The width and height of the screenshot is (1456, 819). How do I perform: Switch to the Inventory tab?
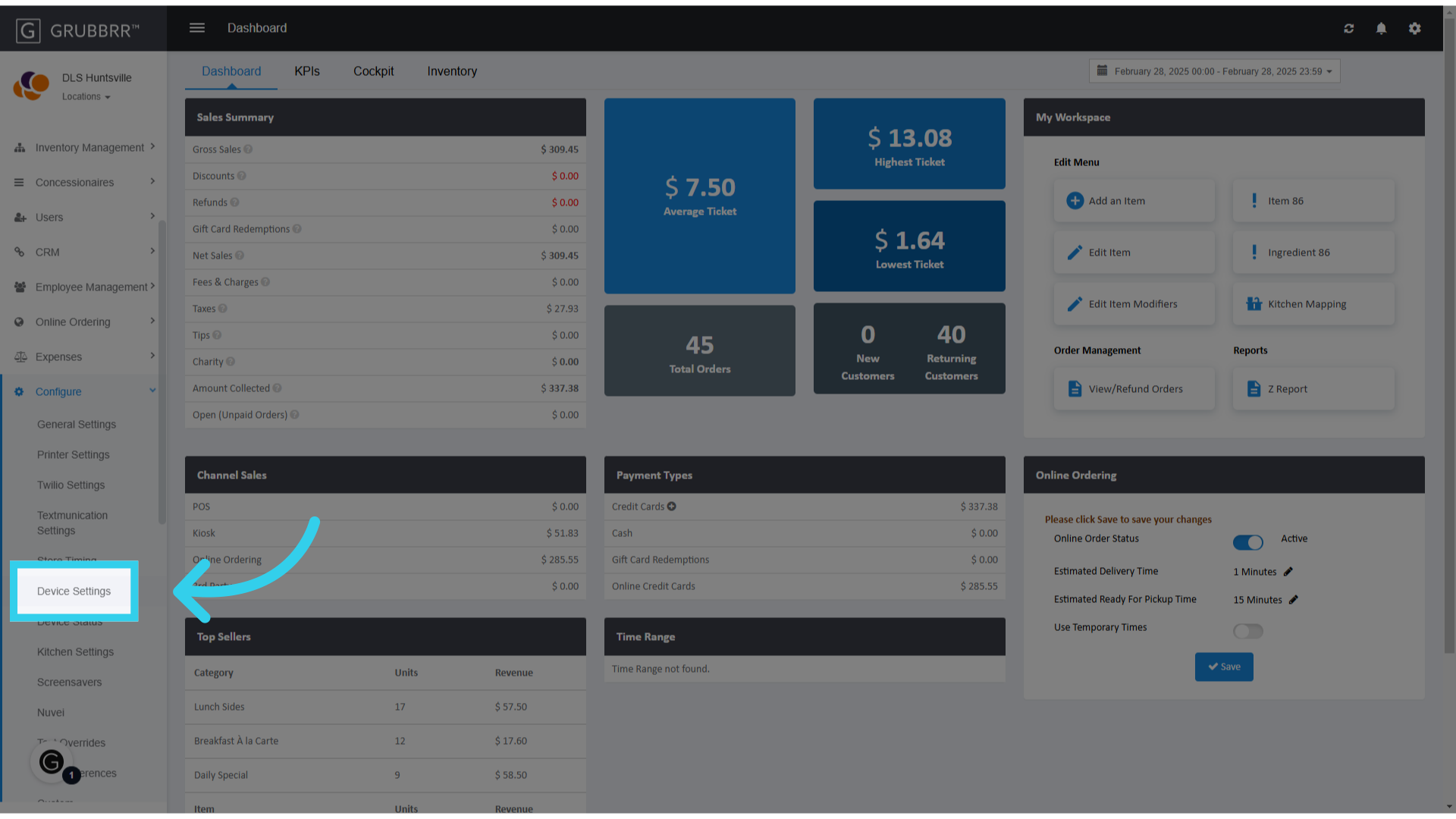coord(452,71)
